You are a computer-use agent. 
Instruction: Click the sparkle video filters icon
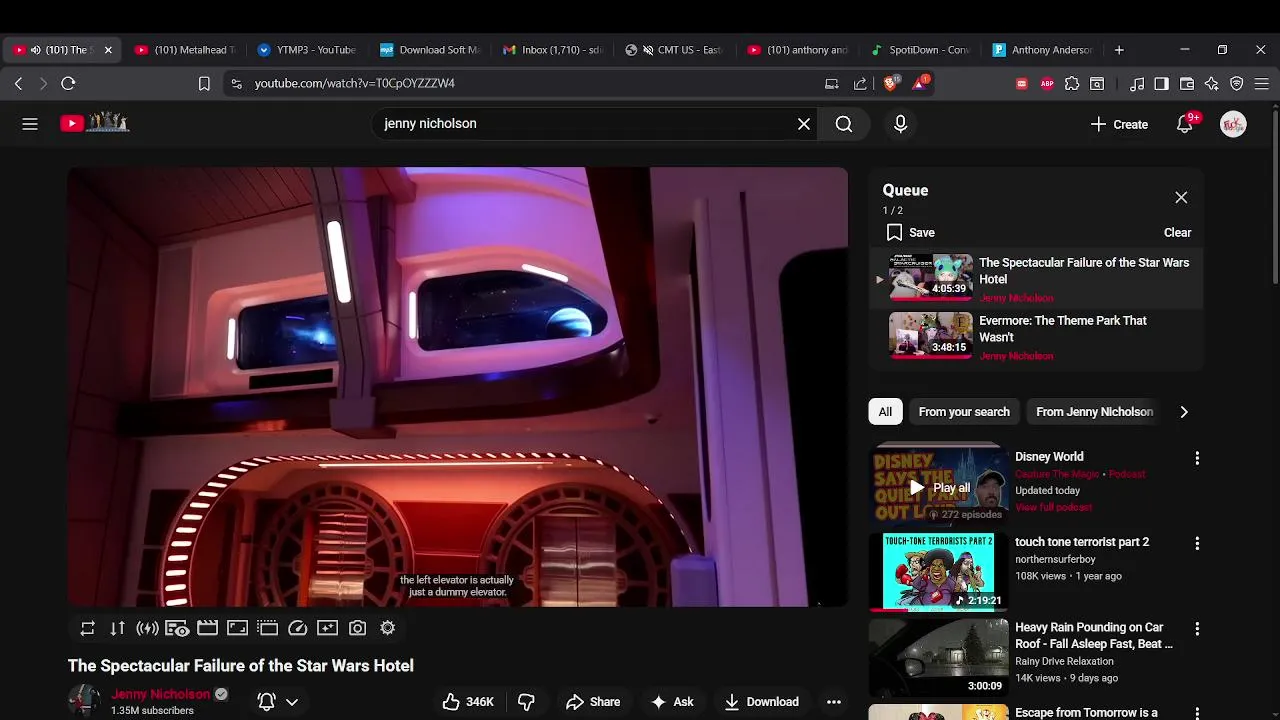327,628
